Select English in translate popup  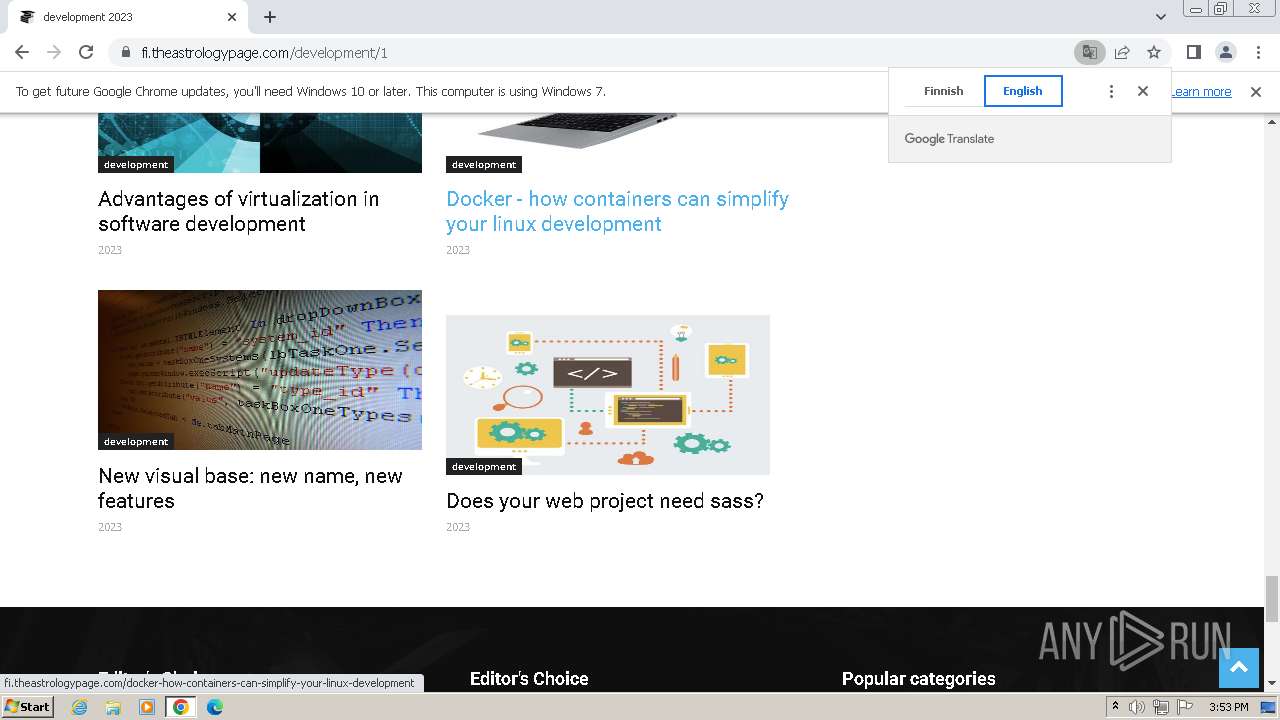point(1023,91)
